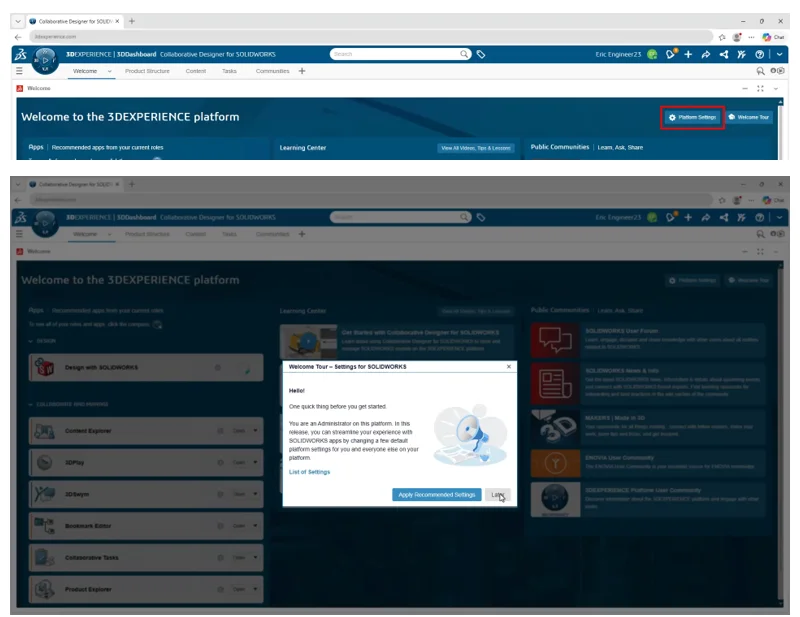Click View All Videos, Tips & Lessons, upper screenshot
This screenshot has height=617, width=800.
(476, 148)
